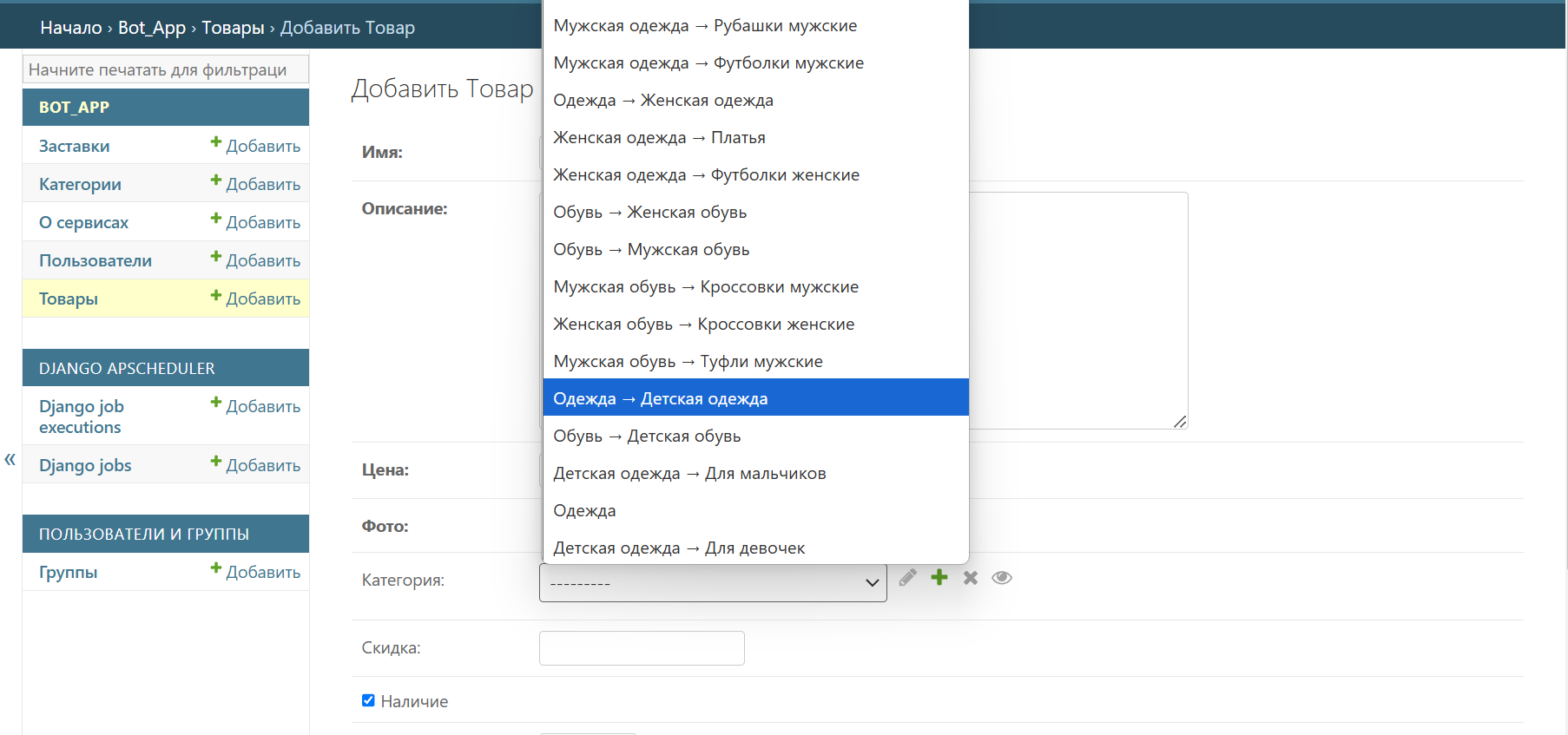Click the eye icon to view selected category
The width and height of the screenshot is (1568, 735).
[x=1002, y=578]
